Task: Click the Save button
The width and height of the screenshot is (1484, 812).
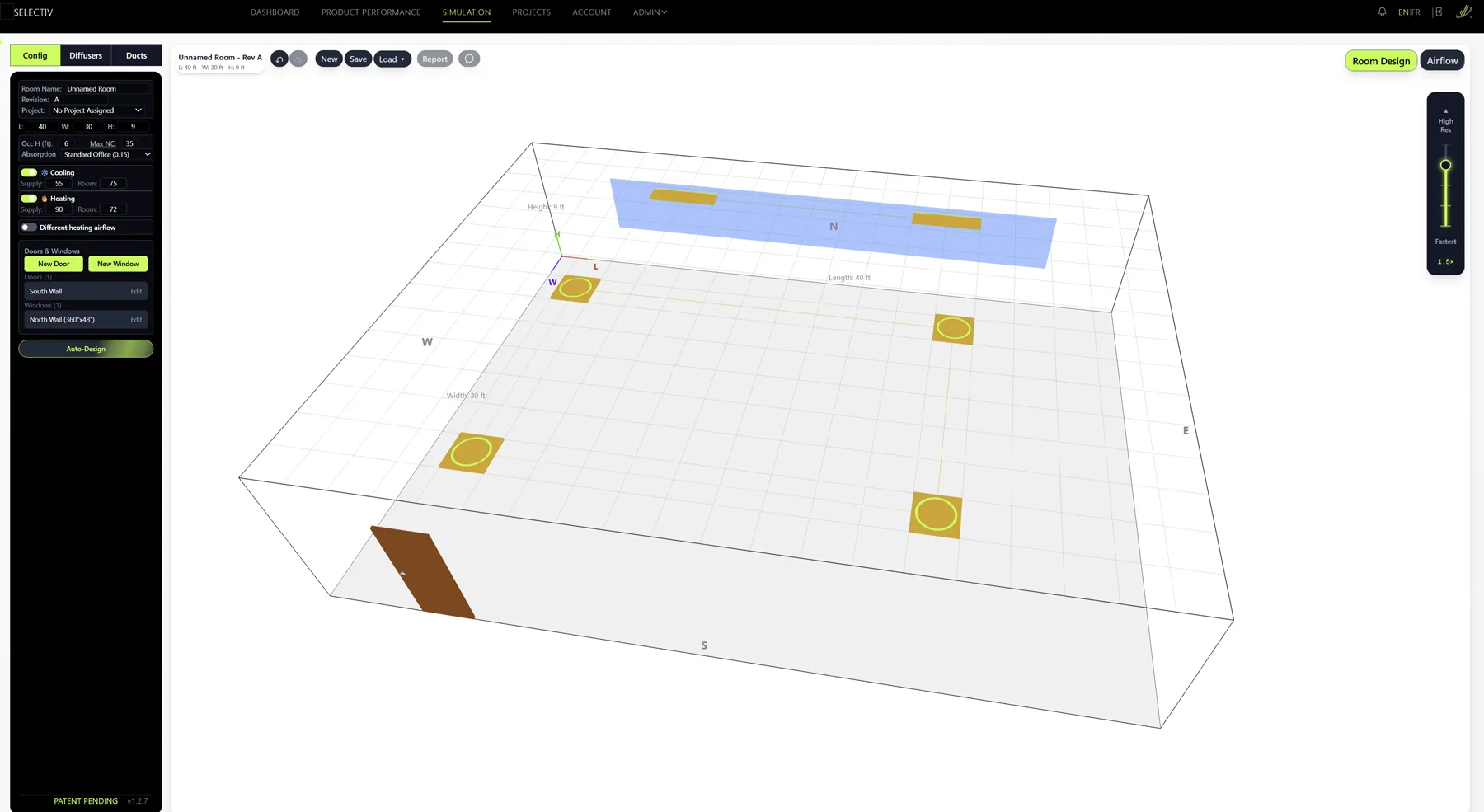Action: (358, 59)
